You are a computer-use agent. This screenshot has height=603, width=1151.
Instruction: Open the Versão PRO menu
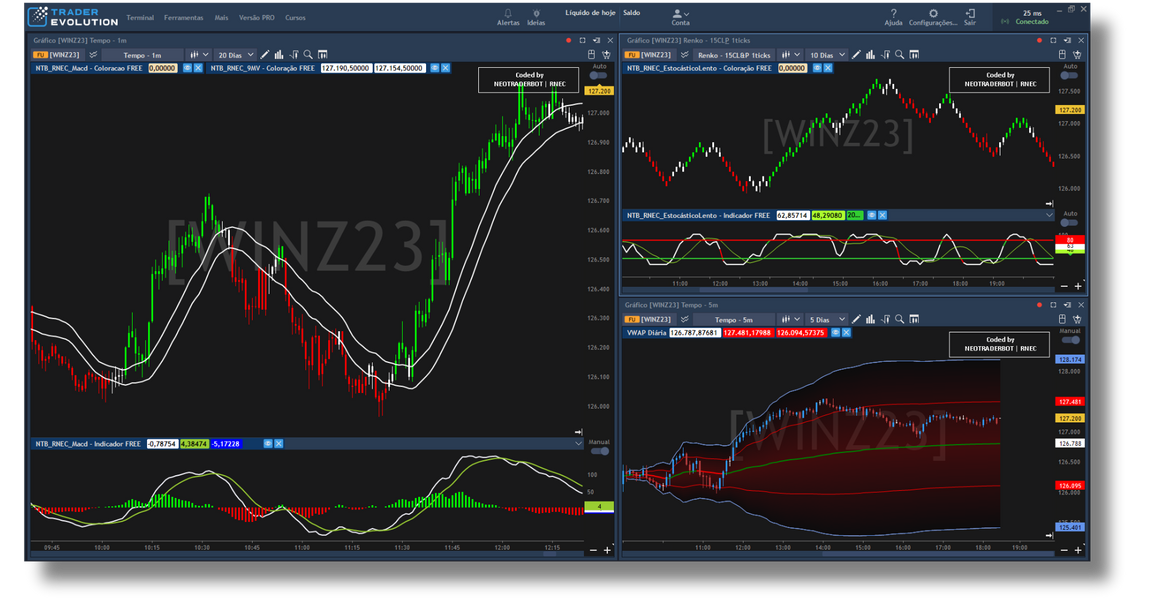pos(257,18)
